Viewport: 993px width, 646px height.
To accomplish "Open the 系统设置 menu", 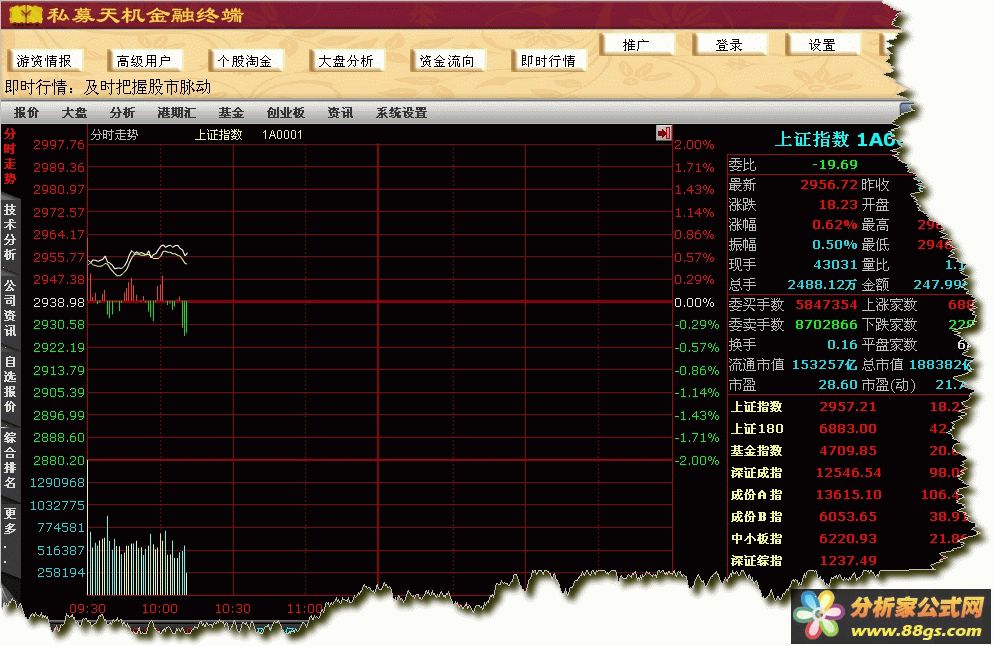I will click(x=402, y=113).
